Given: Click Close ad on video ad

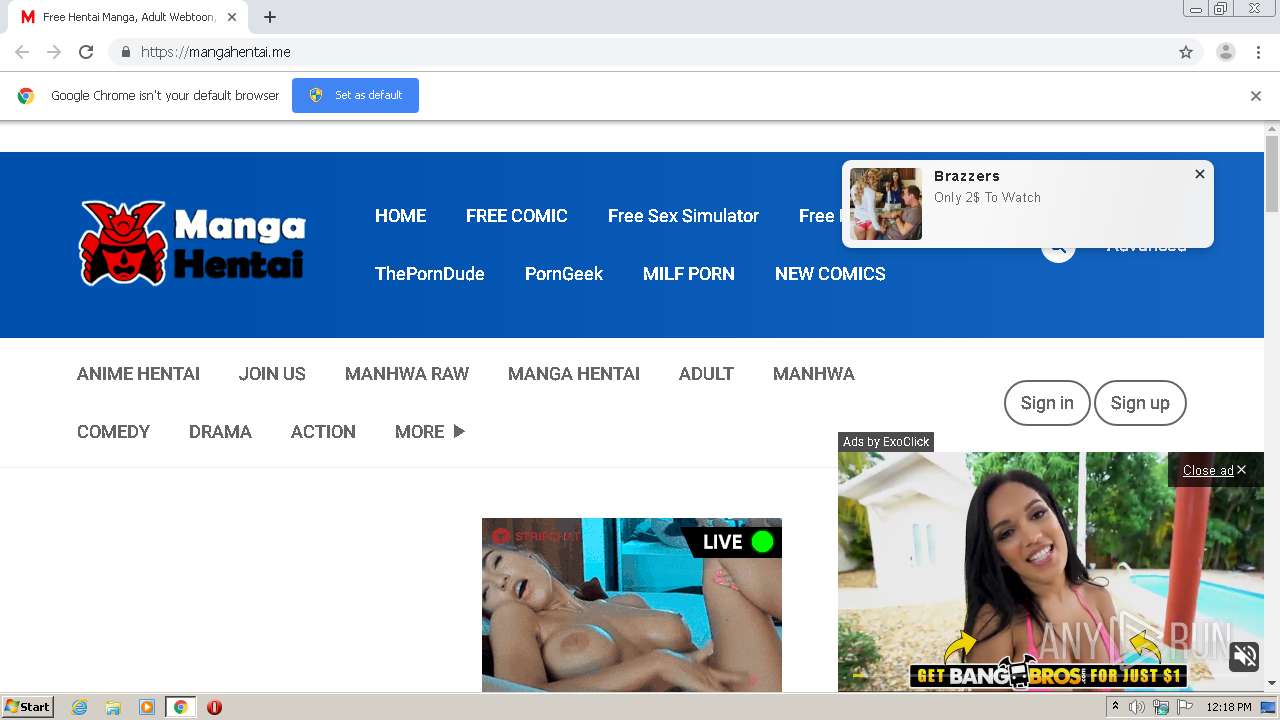Looking at the screenshot, I should coord(1214,470).
